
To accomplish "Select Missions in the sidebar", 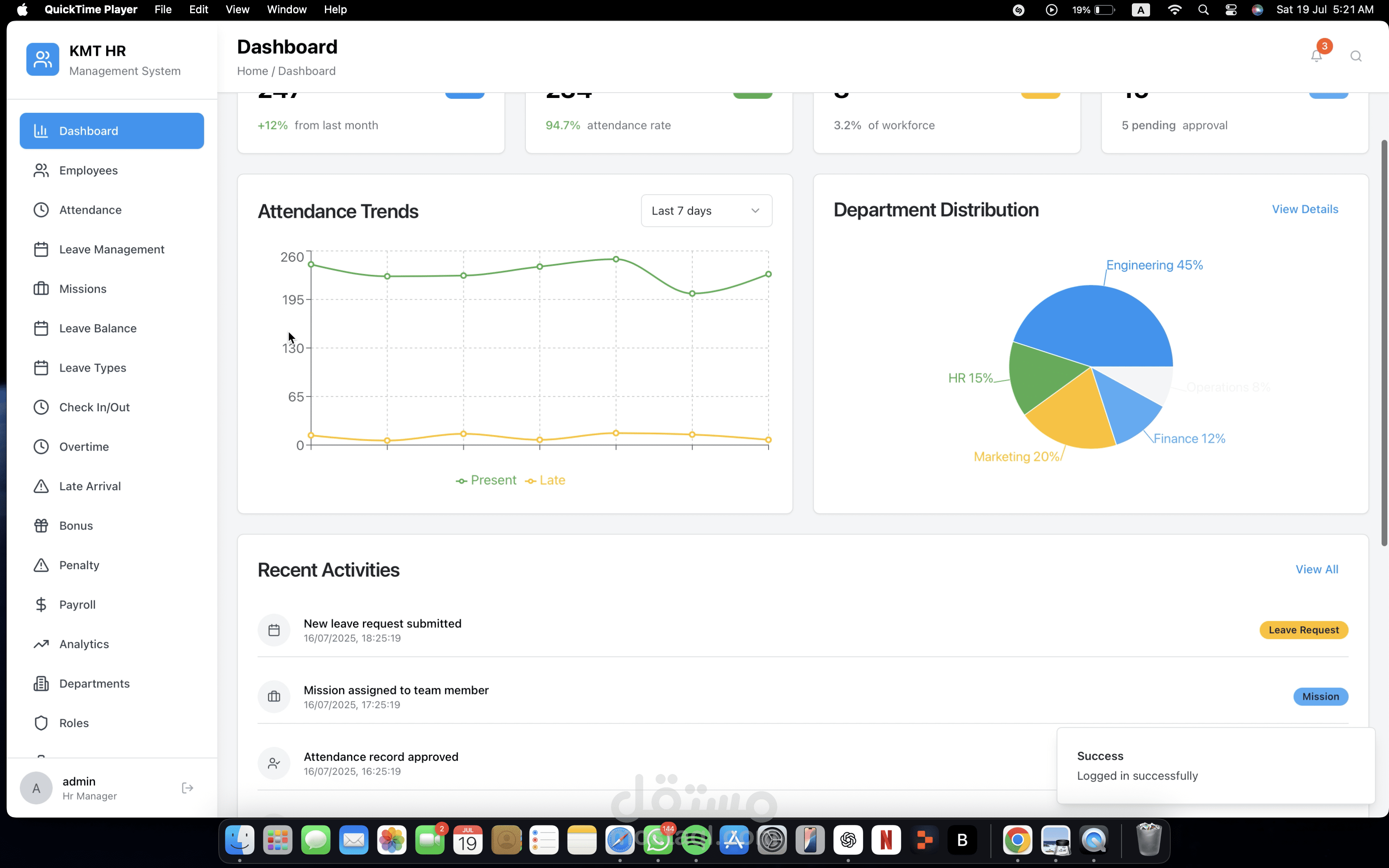I will [111, 289].
